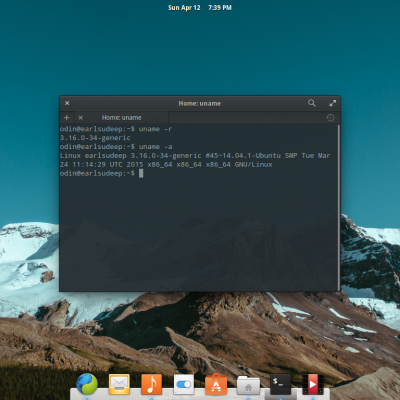Open the closed tabs history icon
The width and height of the screenshot is (400, 400).
tap(330, 117)
